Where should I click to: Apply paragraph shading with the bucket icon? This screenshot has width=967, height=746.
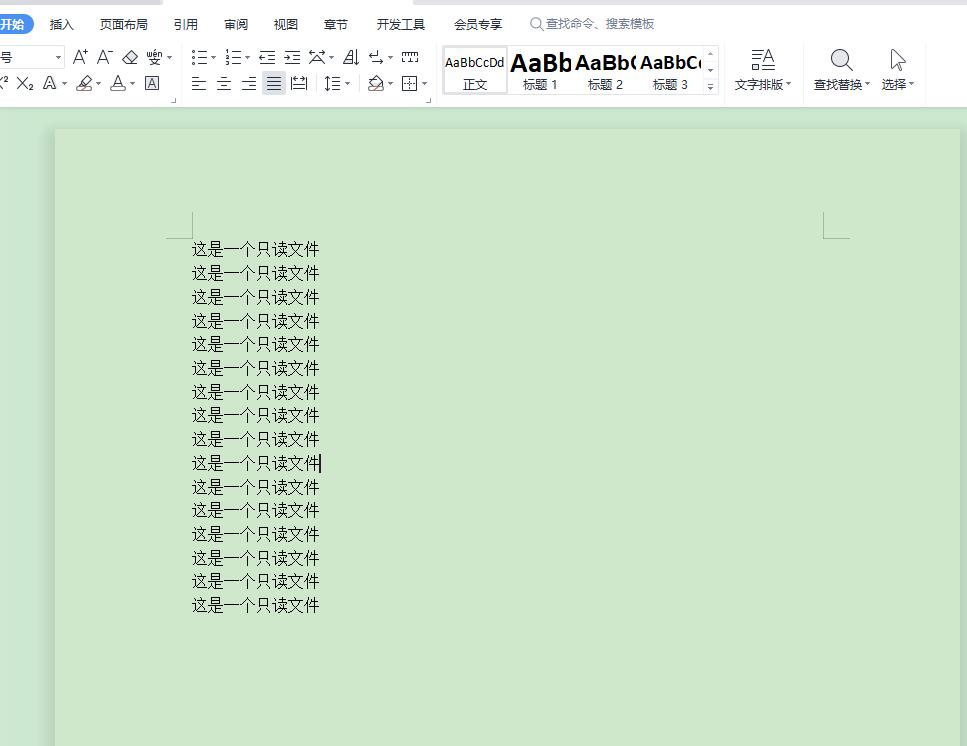coord(376,83)
